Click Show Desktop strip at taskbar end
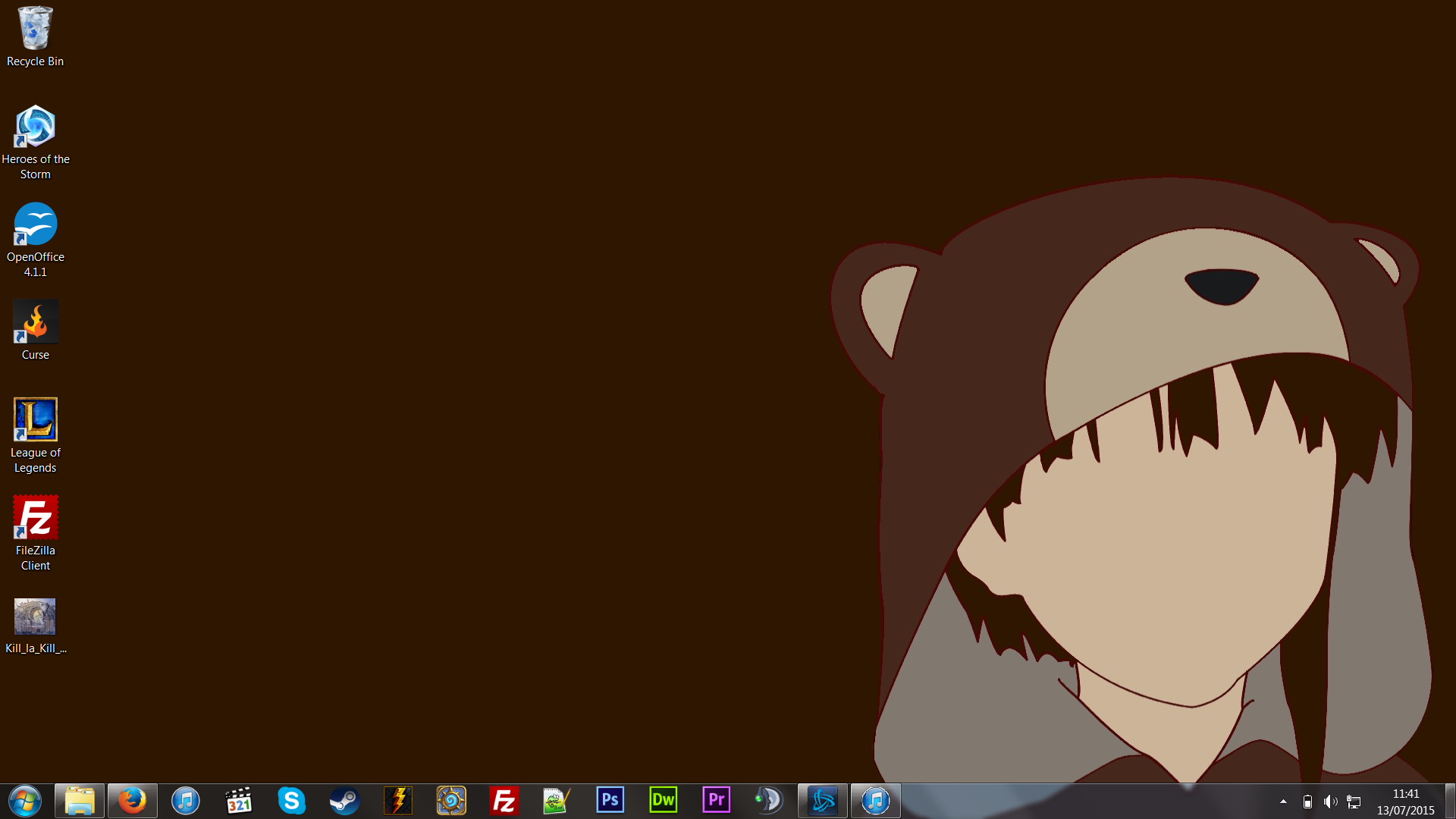 coord(1450,801)
